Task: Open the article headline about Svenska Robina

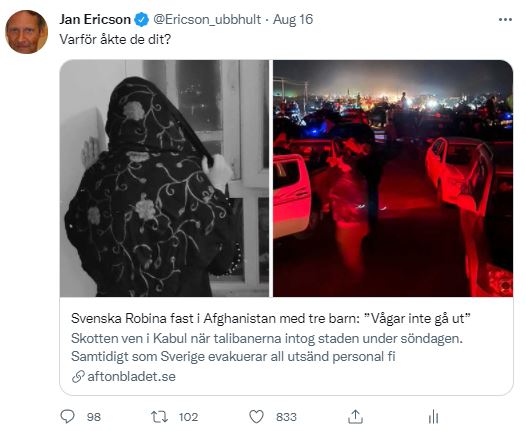Action: click(271, 318)
